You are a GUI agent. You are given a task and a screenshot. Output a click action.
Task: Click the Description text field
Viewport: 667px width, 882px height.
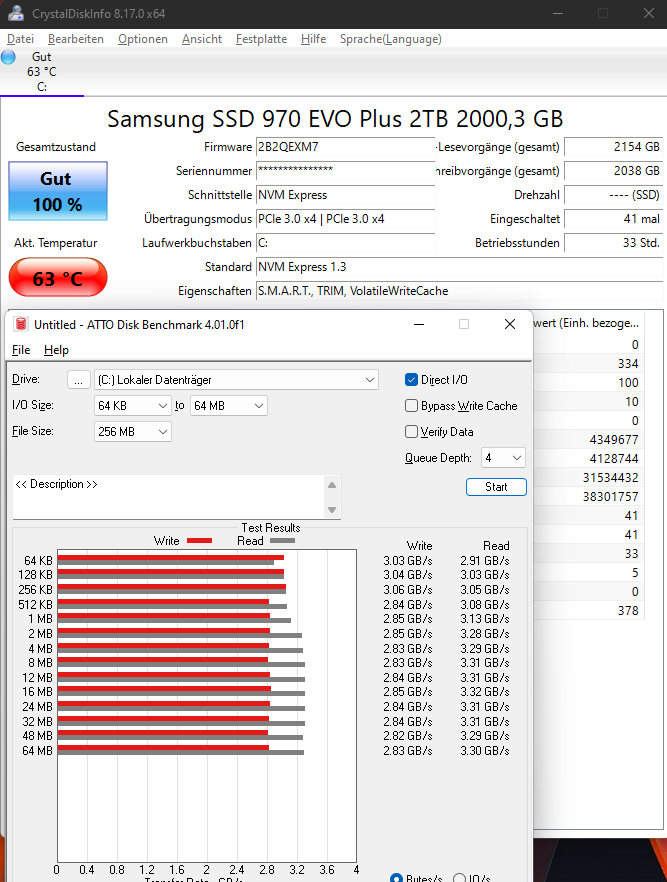click(x=168, y=497)
